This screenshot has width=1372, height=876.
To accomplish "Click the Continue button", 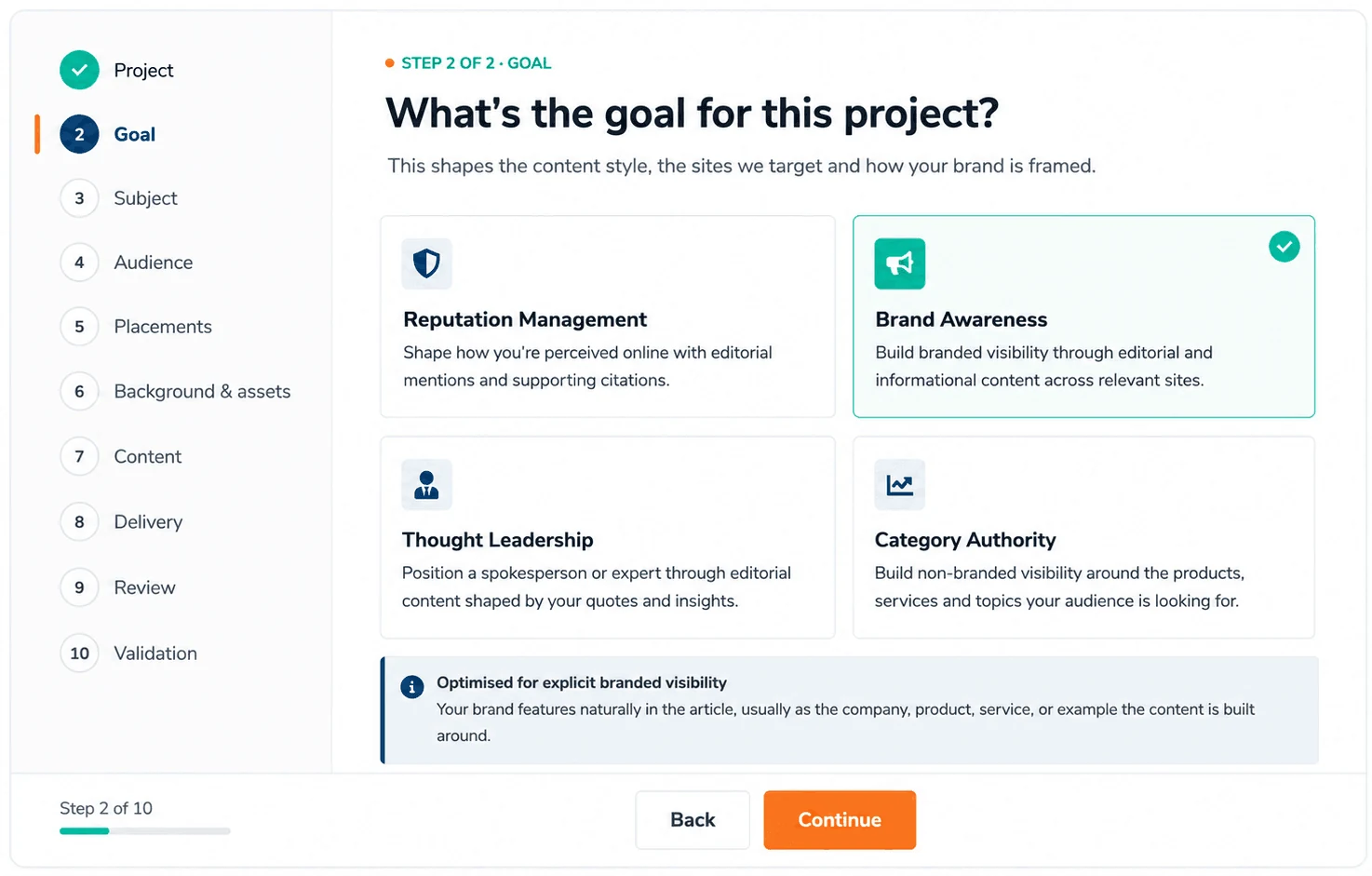I will [x=840, y=820].
